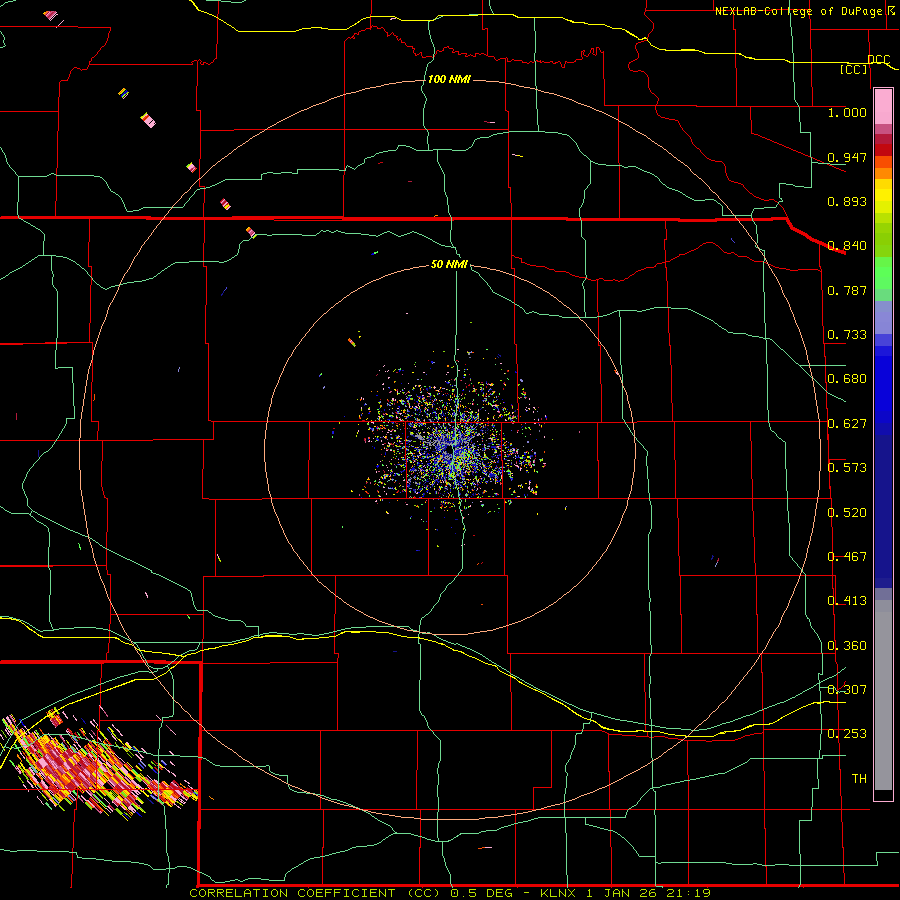Image resolution: width=900 pixels, height=900 pixels.
Task: Select the 0.467 legend value
Action: pyautogui.click(x=847, y=556)
